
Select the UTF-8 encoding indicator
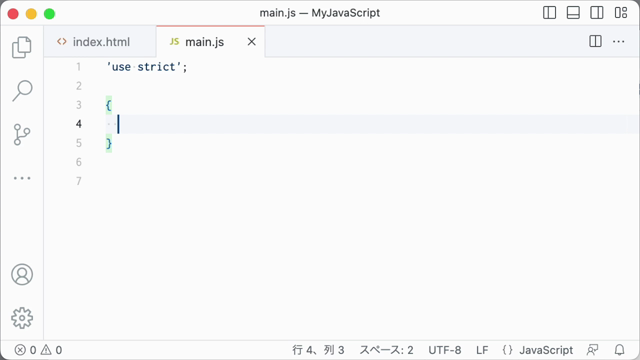444,350
